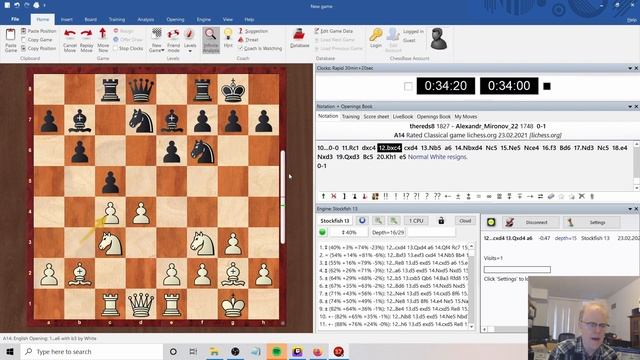Click the Settings chess piece icon
640x360 pixels.
pyautogui.click(x=570, y=222)
